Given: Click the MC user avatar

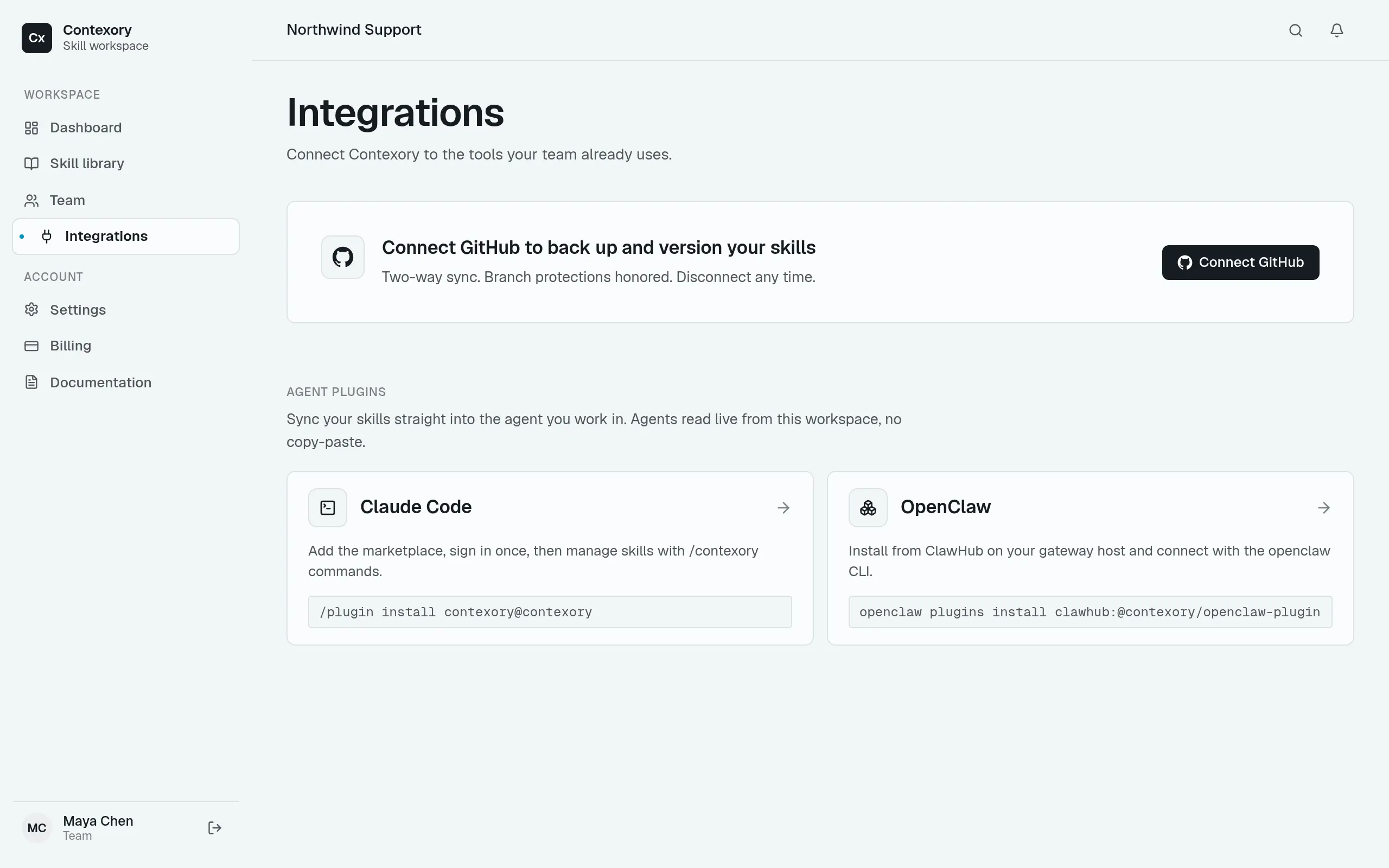Looking at the screenshot, I should (37, 828).
